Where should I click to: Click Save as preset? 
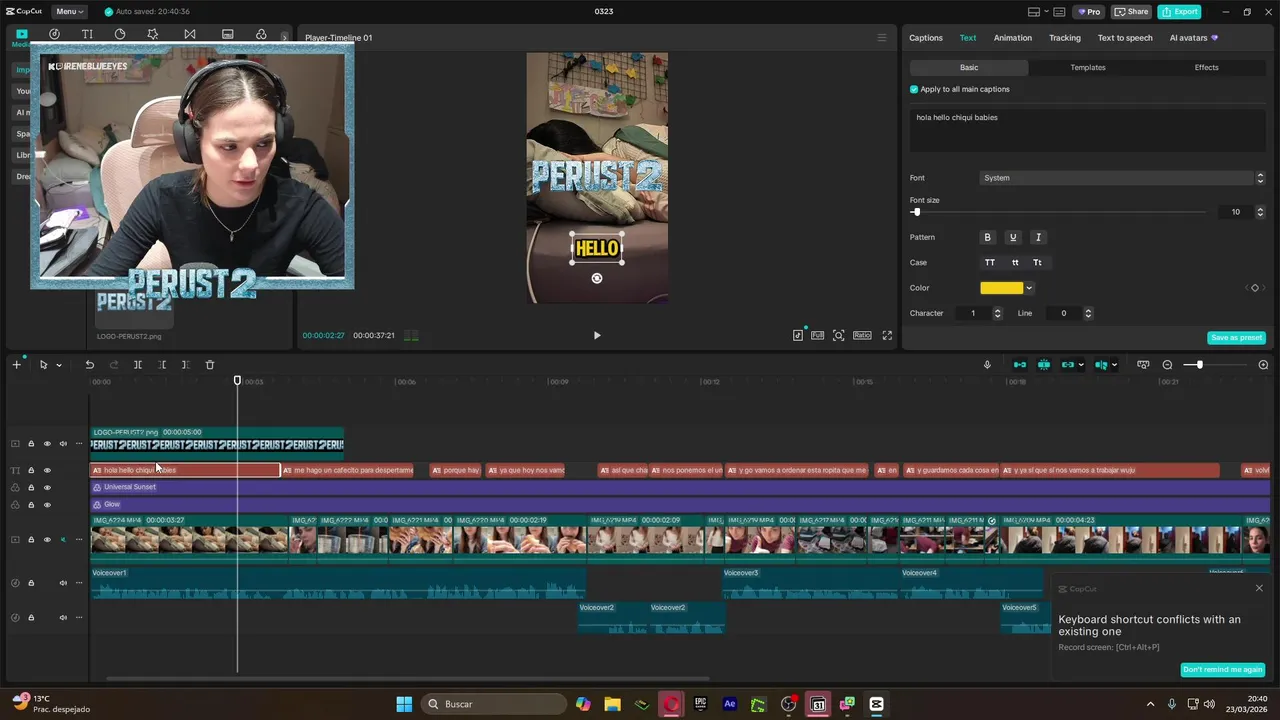[x=1236, y=338]
